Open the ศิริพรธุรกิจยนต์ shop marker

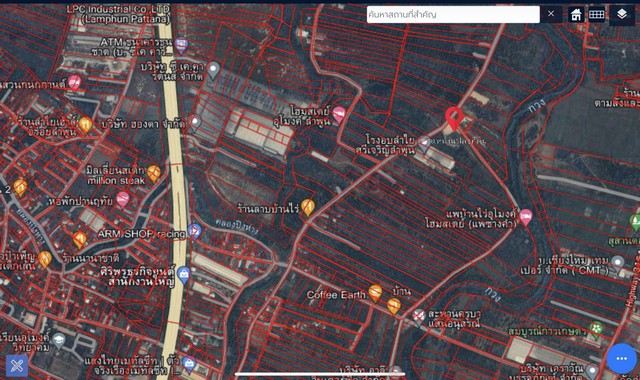[184, 275]
